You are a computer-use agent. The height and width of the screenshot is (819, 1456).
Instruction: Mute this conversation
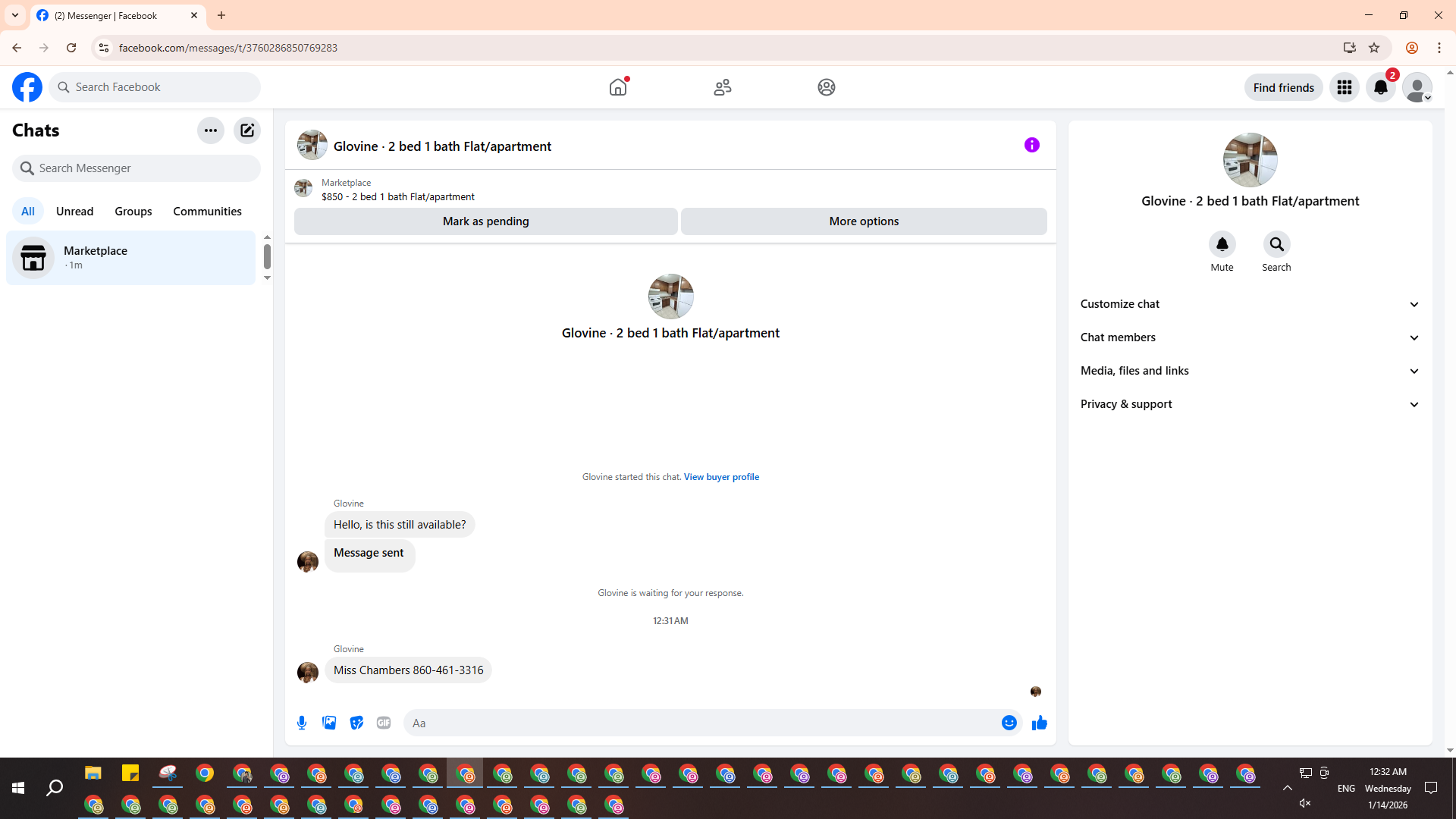(x=1222, y=244)
